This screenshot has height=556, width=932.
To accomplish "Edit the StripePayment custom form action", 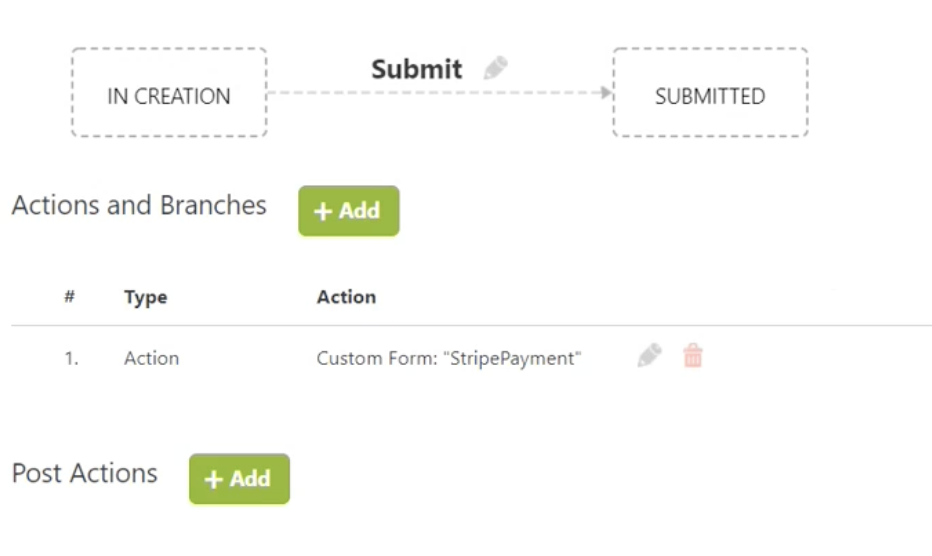I will point(649,356).
